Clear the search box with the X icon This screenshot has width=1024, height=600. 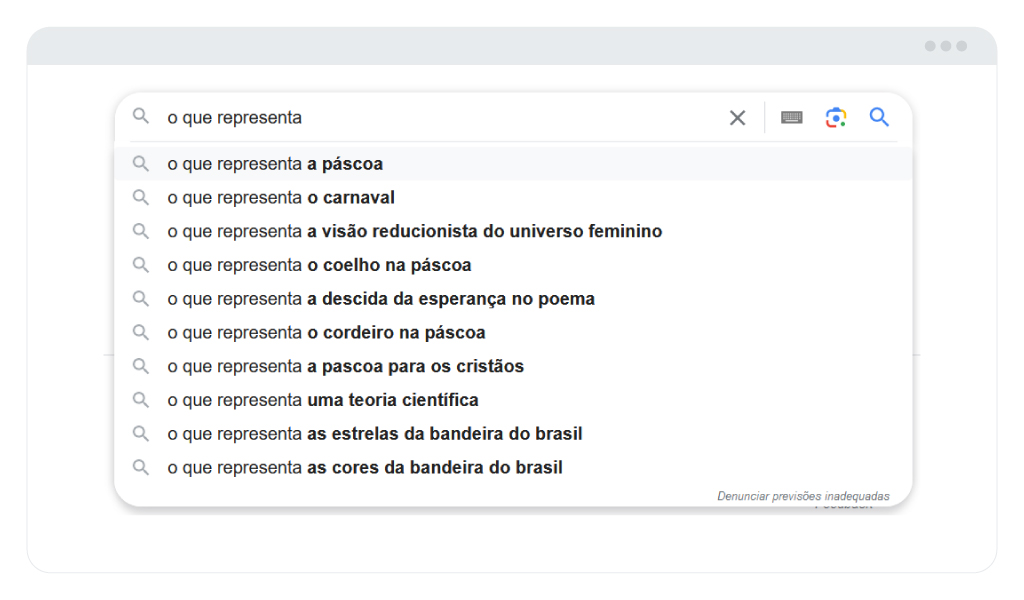(737, 118)
